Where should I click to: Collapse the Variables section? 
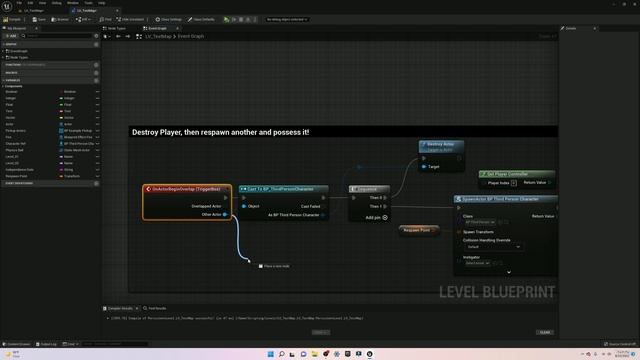coord(3,80)
